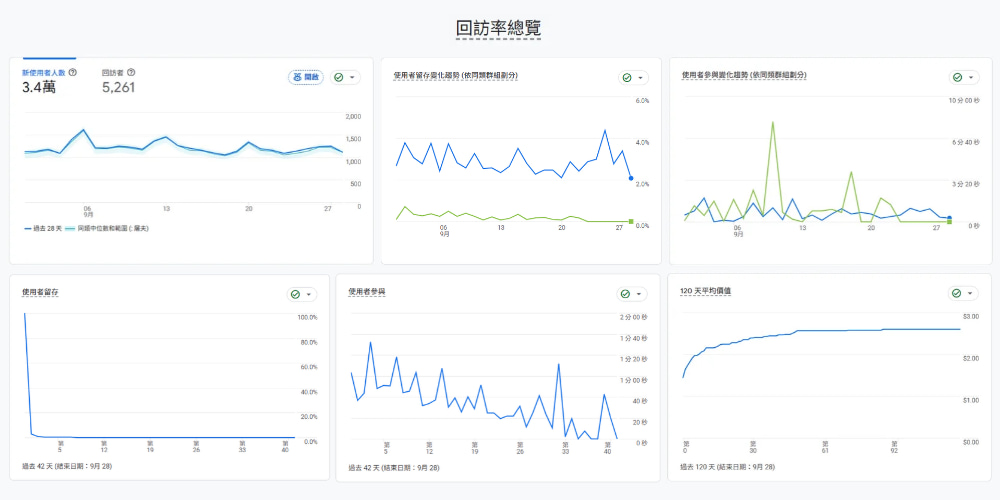Image resolution: width=1000 pixels, height=500 pixels.
Task: Click the 過去 42 天 footer under 使用者留存
Action: tap(67, 466)
